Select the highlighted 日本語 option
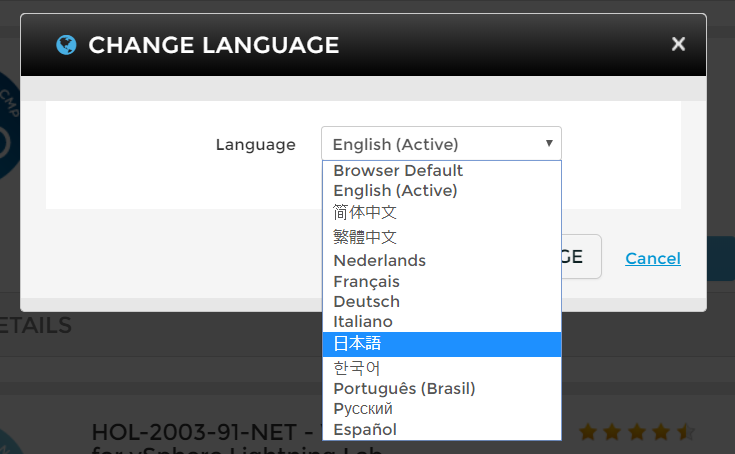Image resolution: width=735 pixels, height=454 pixels. [x=442, y=344]
